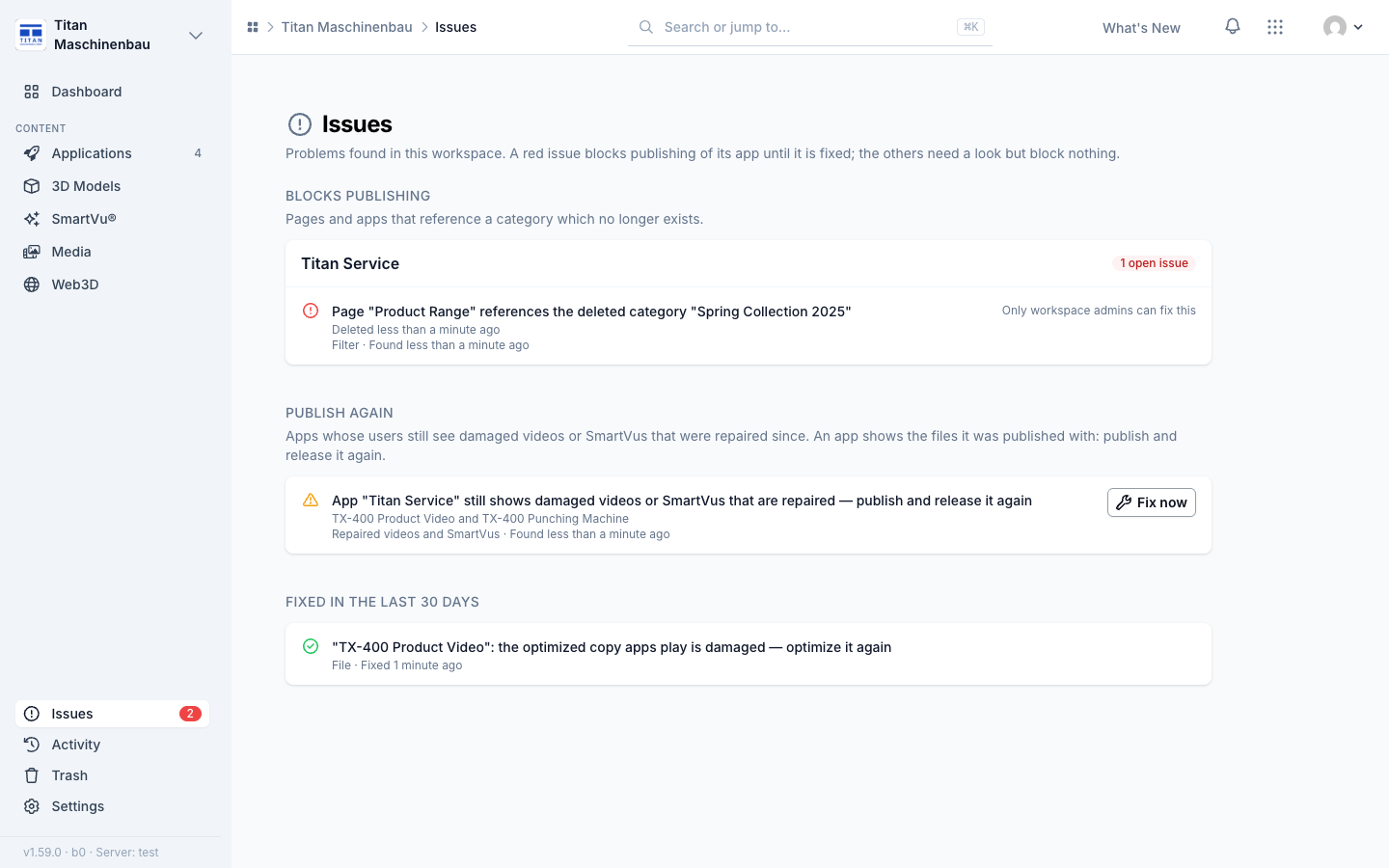Open Trash from the sidebar
The height and width of the screenshot is (868, 1389).
[x=112, y=775]
